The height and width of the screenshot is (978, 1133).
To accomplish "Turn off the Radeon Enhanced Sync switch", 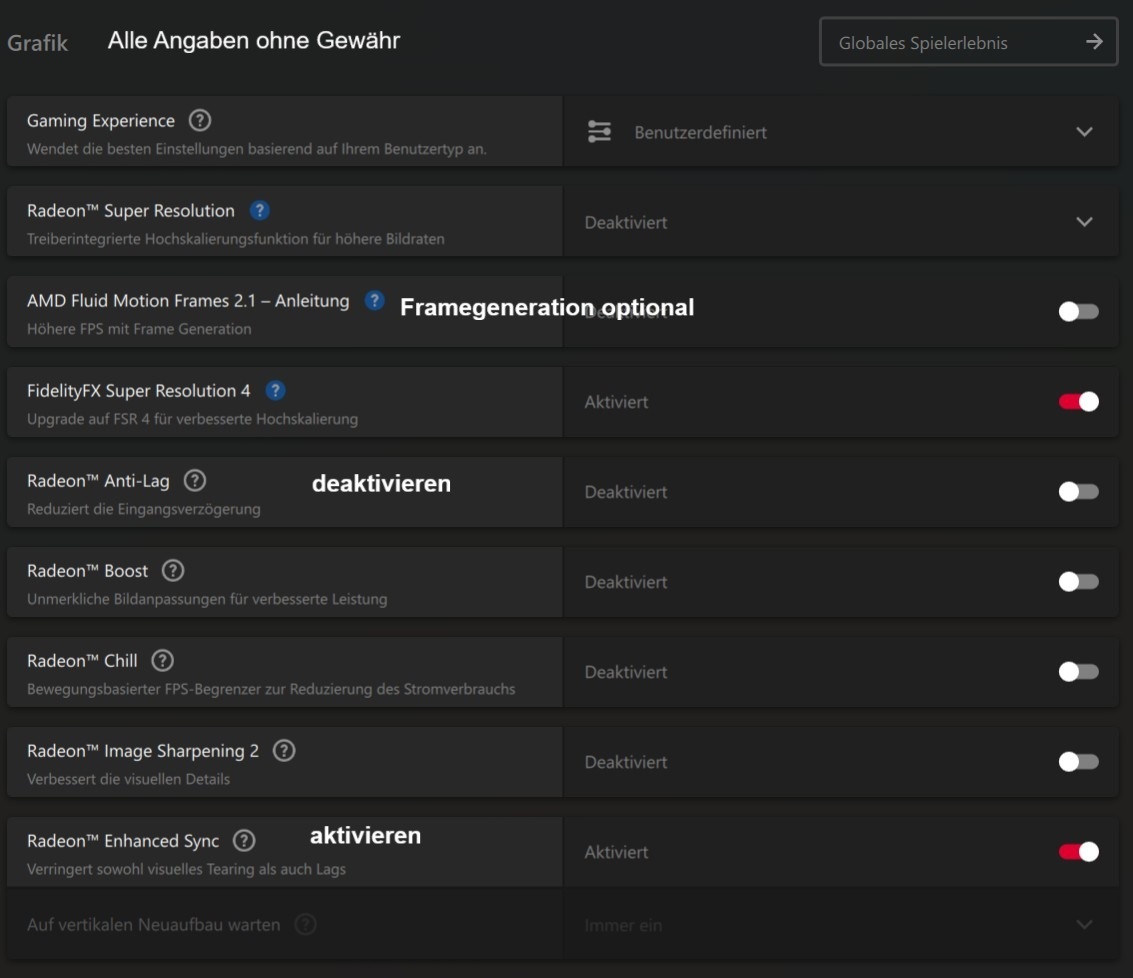I will tap(1078, 852).
